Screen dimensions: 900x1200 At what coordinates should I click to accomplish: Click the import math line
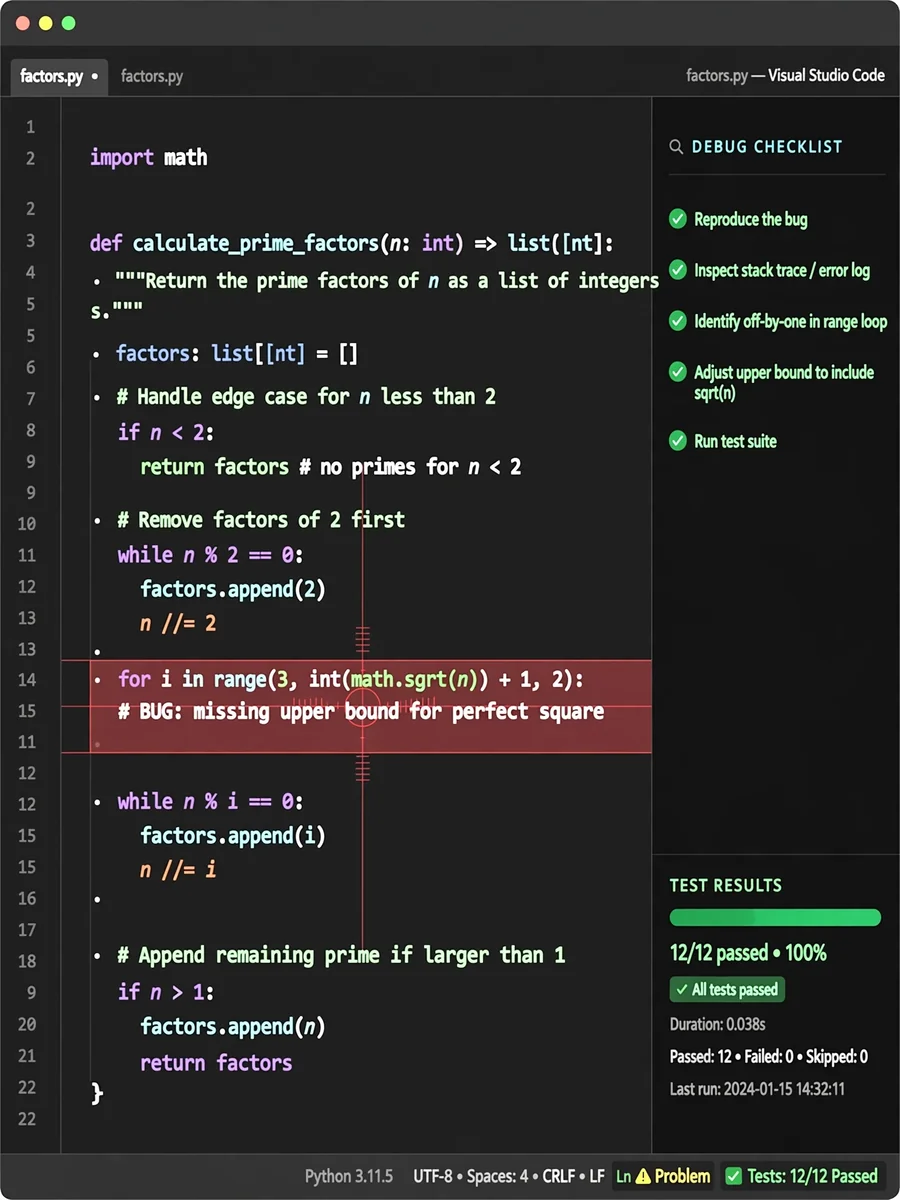tap(149, 157)
